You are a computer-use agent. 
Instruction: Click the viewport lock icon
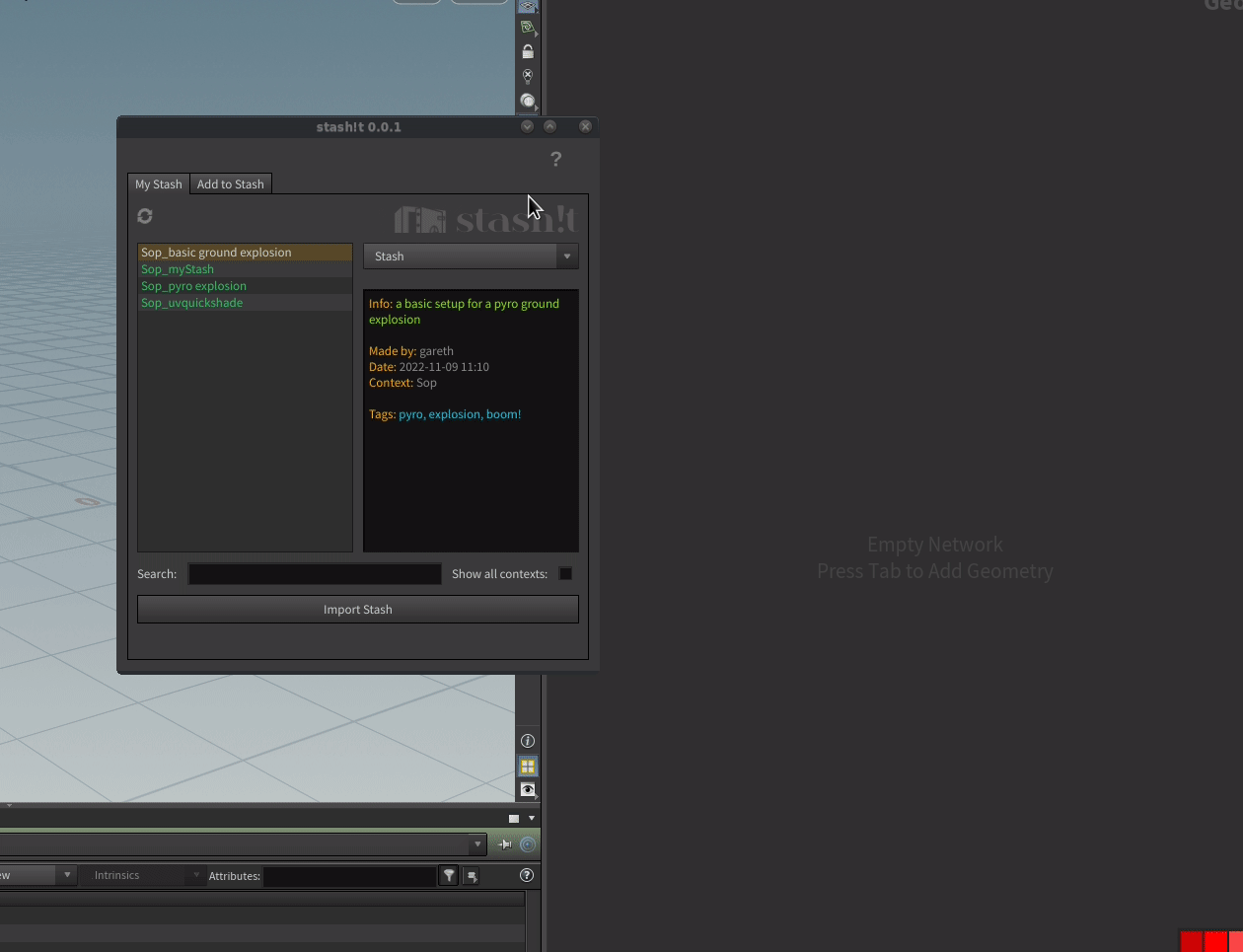coord(528,52)
